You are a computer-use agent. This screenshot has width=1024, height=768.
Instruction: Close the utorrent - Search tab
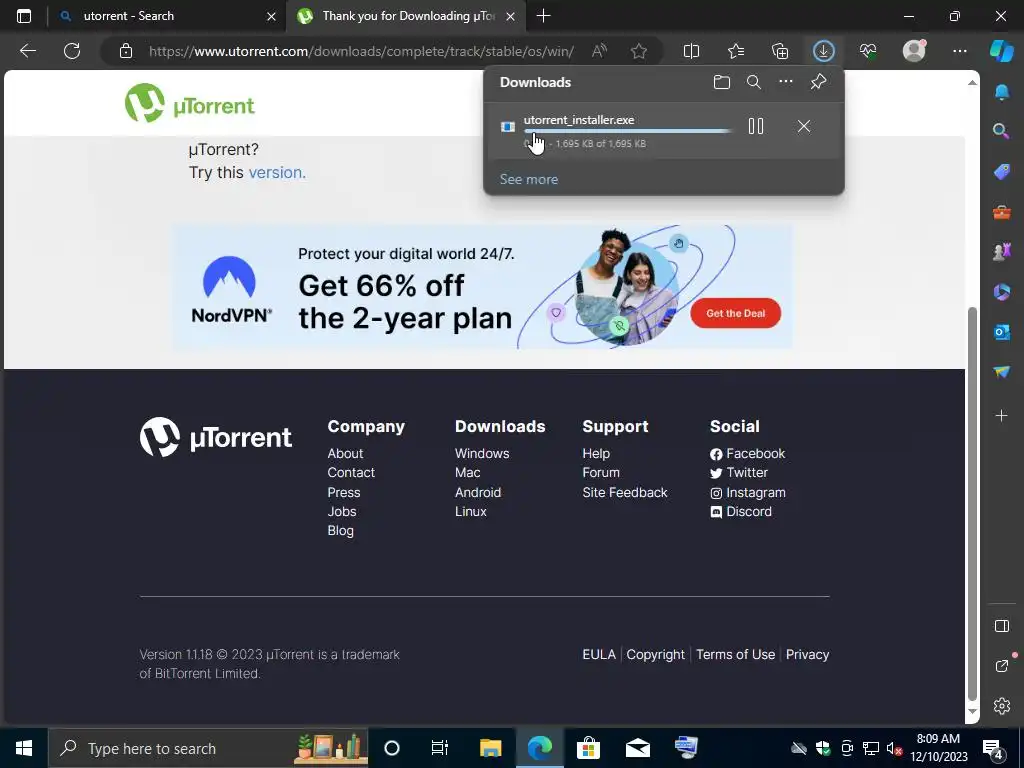(x=271, y=16)
